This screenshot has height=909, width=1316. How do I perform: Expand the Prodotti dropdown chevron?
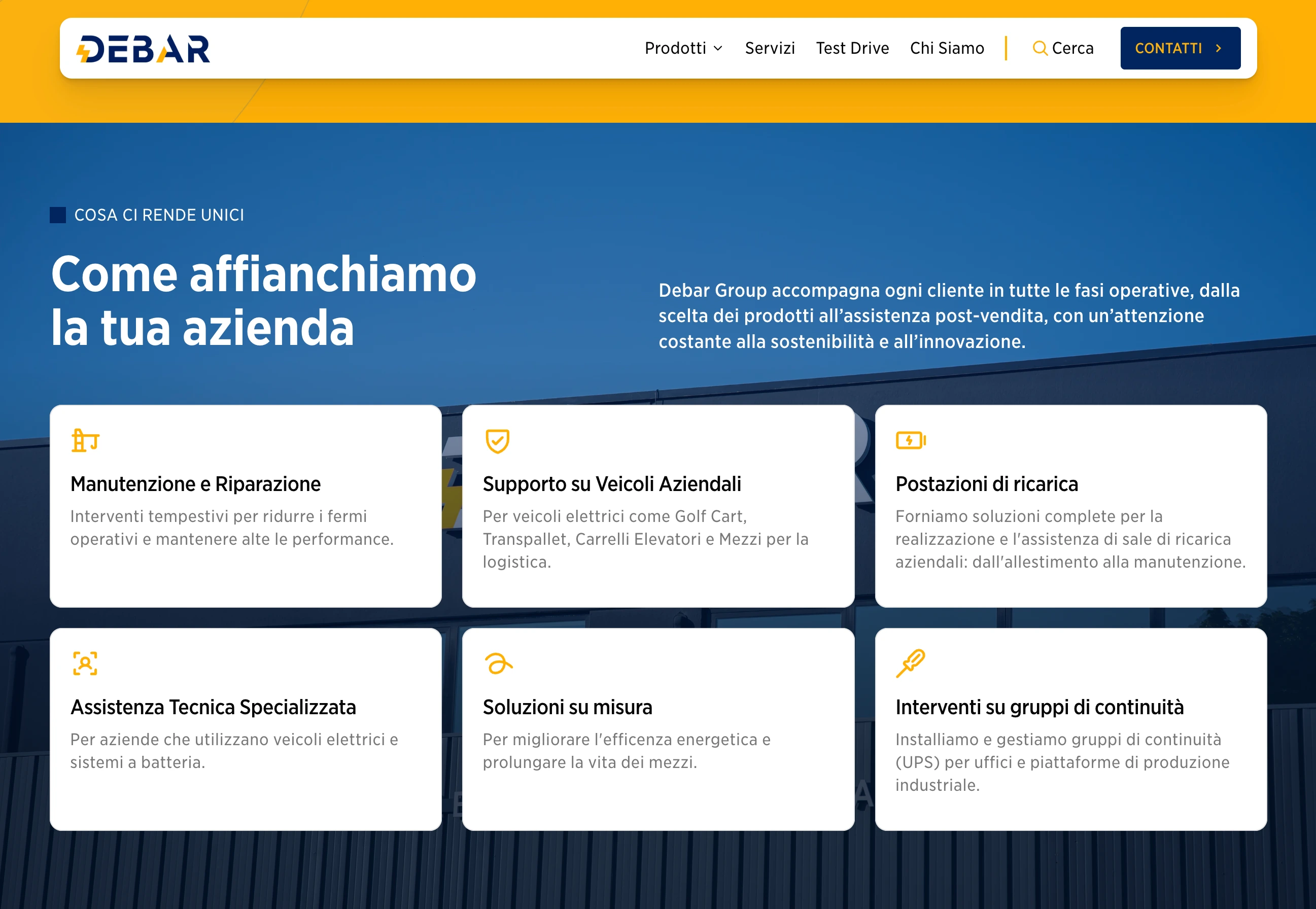tap(718, 48)
